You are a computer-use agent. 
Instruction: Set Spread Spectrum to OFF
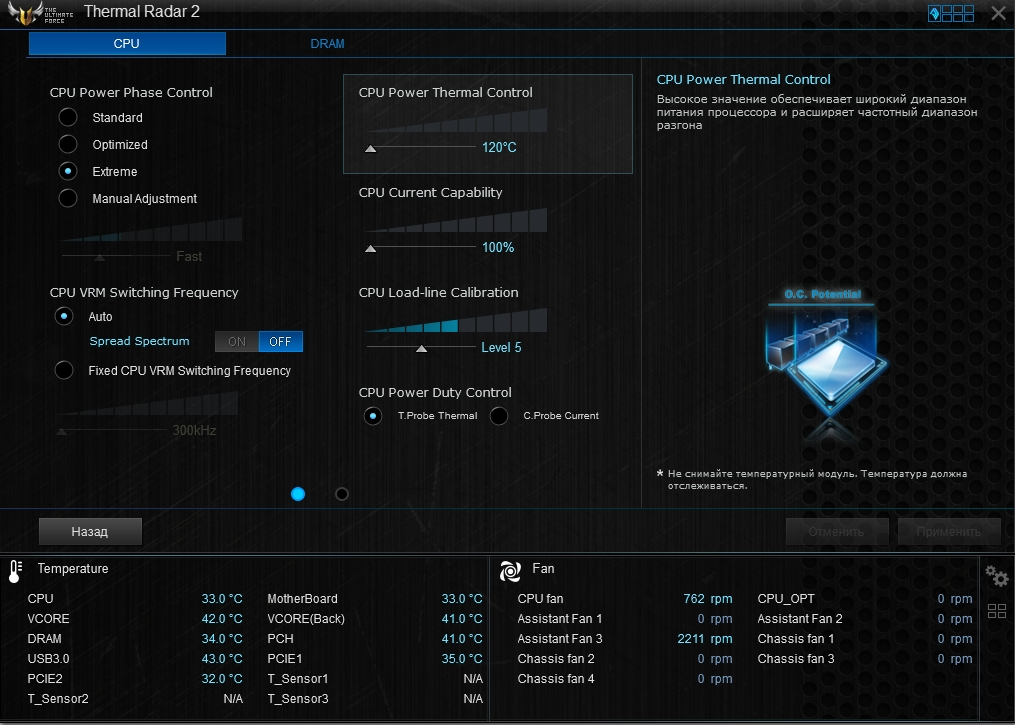click(x=280, y=341)
